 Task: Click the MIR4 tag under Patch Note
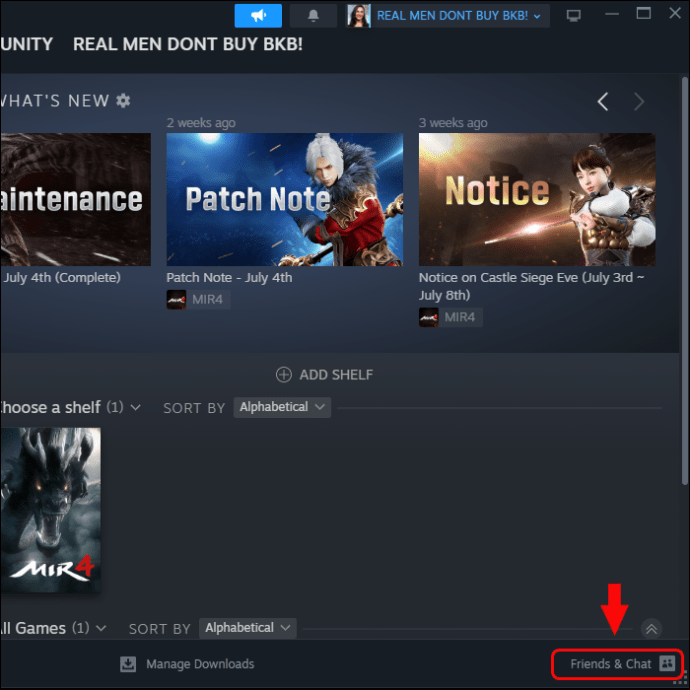pyautogui.click(x=198, y=300)
